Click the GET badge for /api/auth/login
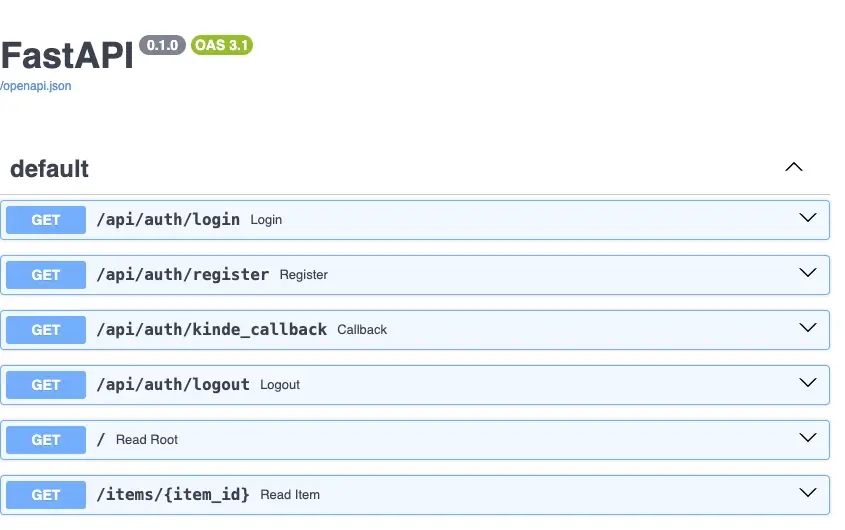The height and width of the screenshot is (530, 845). (46, 220)
